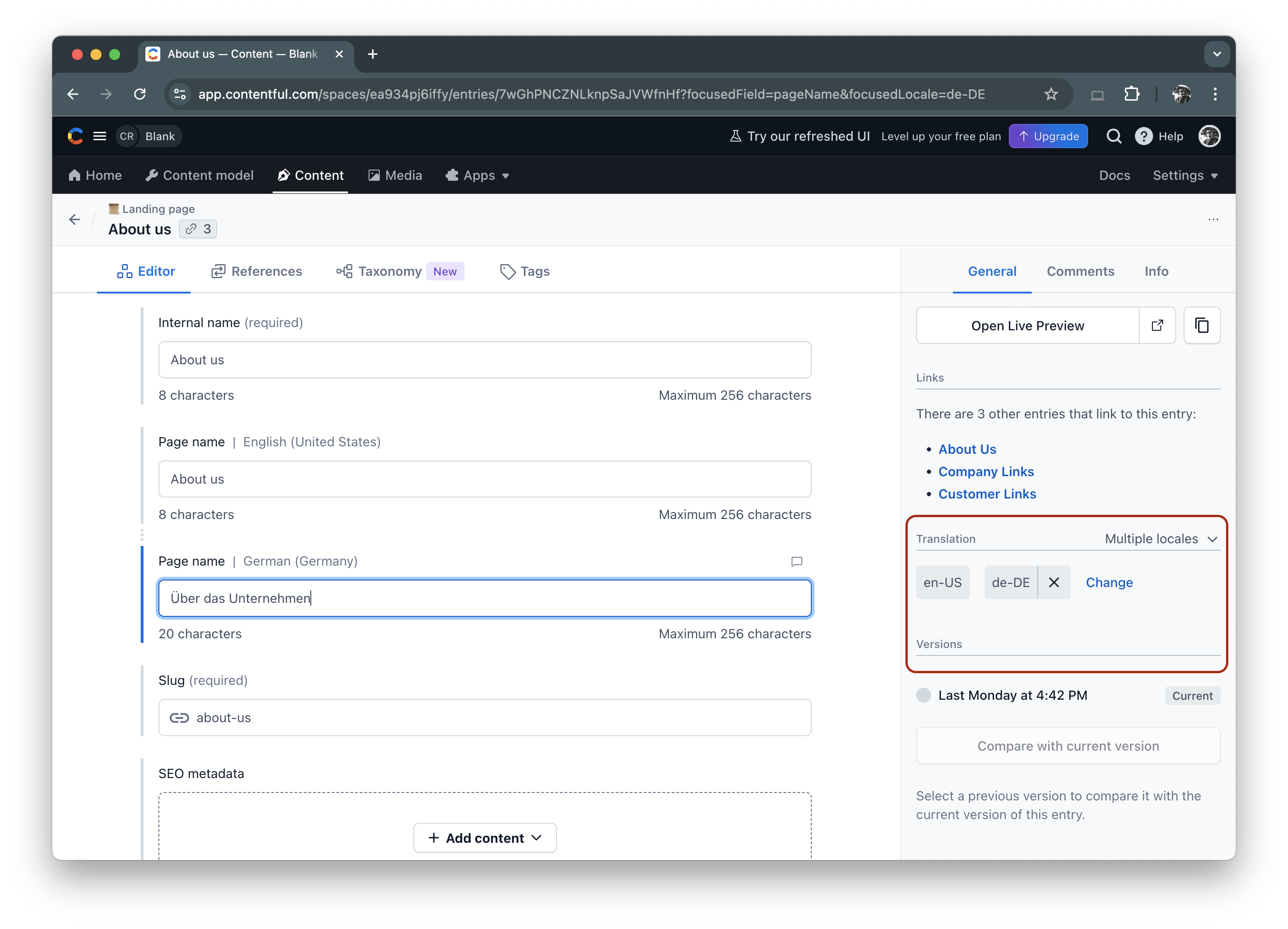Go to Media in navigation
The image size is (1288, 929).
[395, 176]
